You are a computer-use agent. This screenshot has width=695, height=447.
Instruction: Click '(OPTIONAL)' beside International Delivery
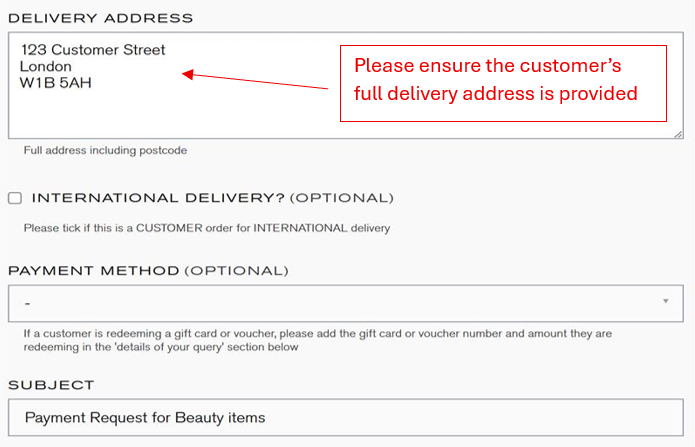click(x=342, y=198)
